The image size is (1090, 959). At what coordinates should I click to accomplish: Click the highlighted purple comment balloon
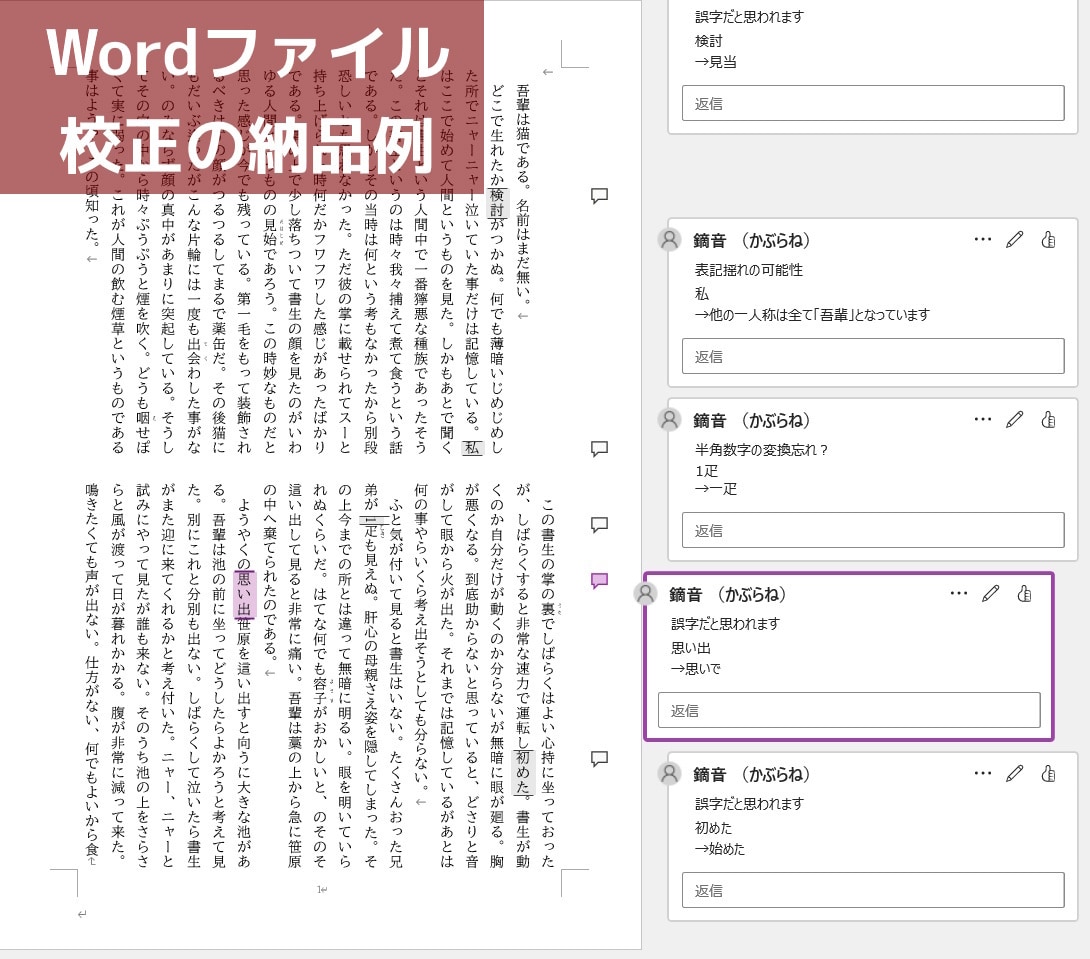click(599, 581)
